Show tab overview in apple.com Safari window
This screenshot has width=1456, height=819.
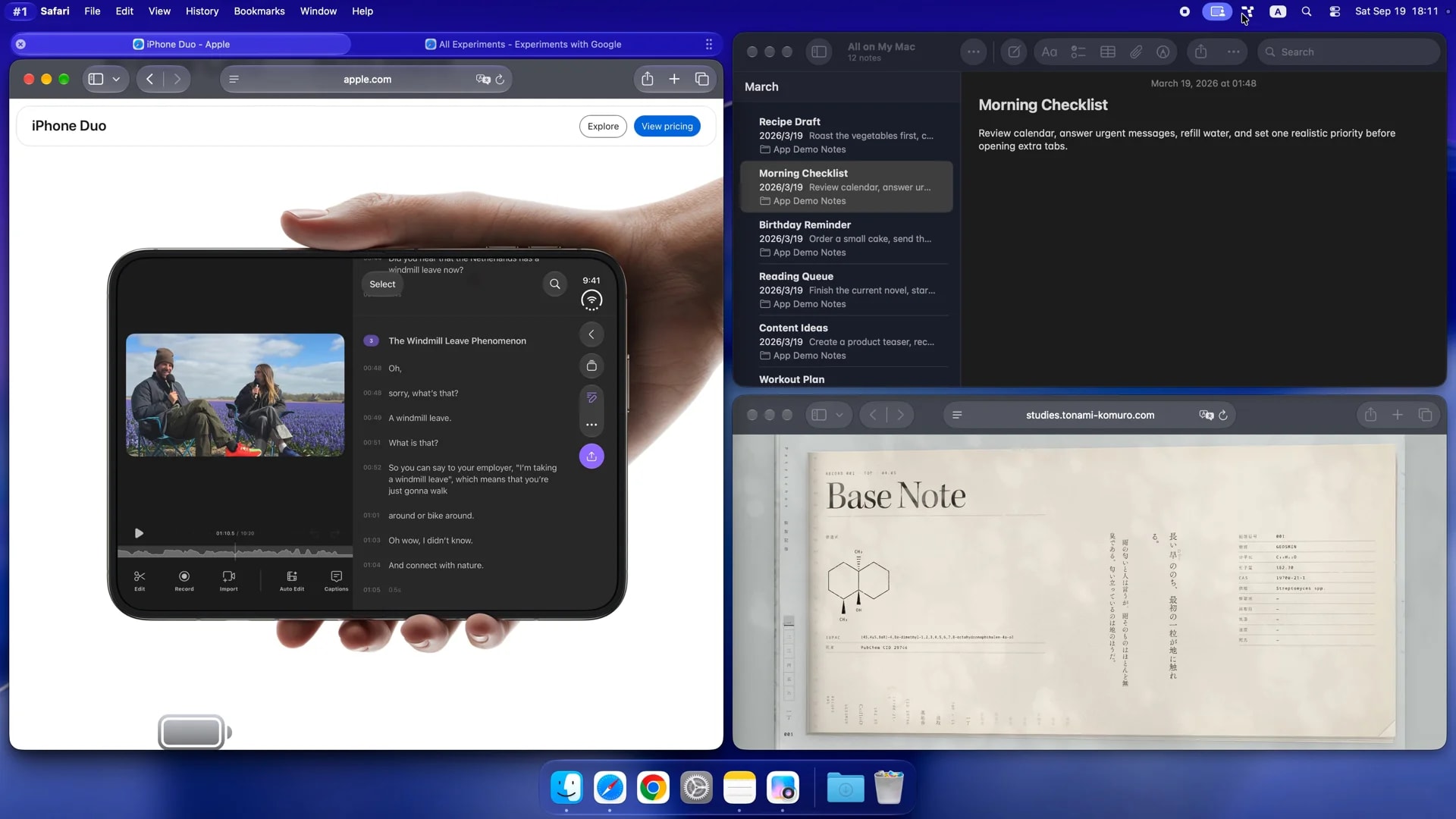[x=702, y=79]
